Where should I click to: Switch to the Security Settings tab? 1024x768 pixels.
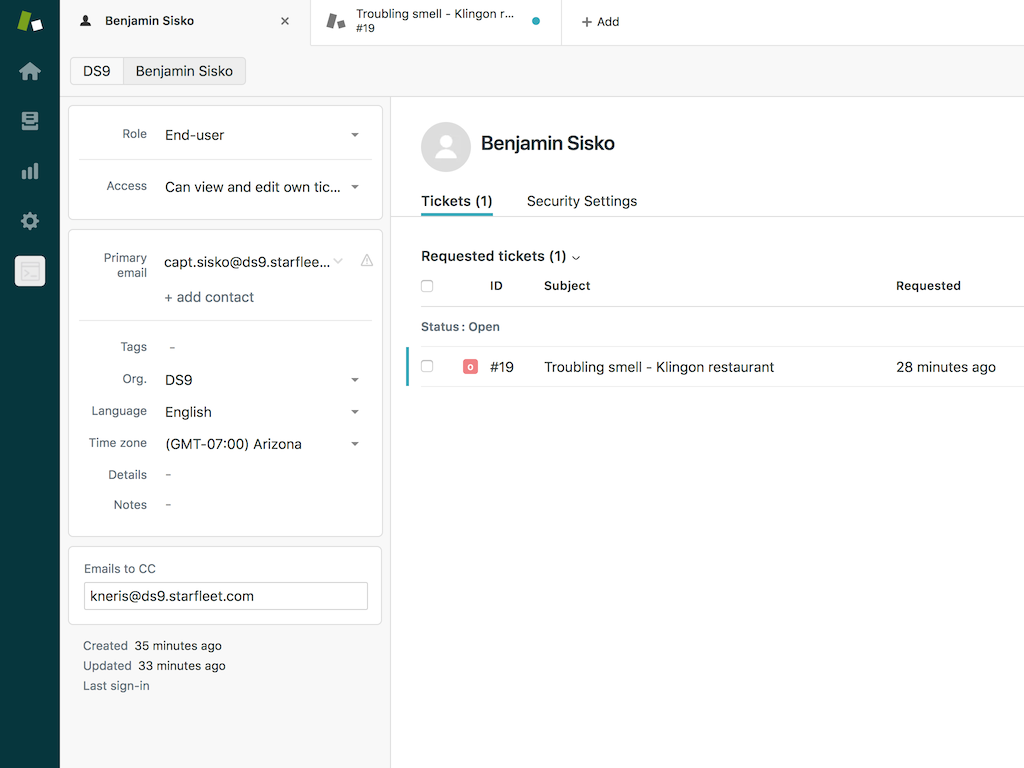pyautogui.click(x=581, y=201)
